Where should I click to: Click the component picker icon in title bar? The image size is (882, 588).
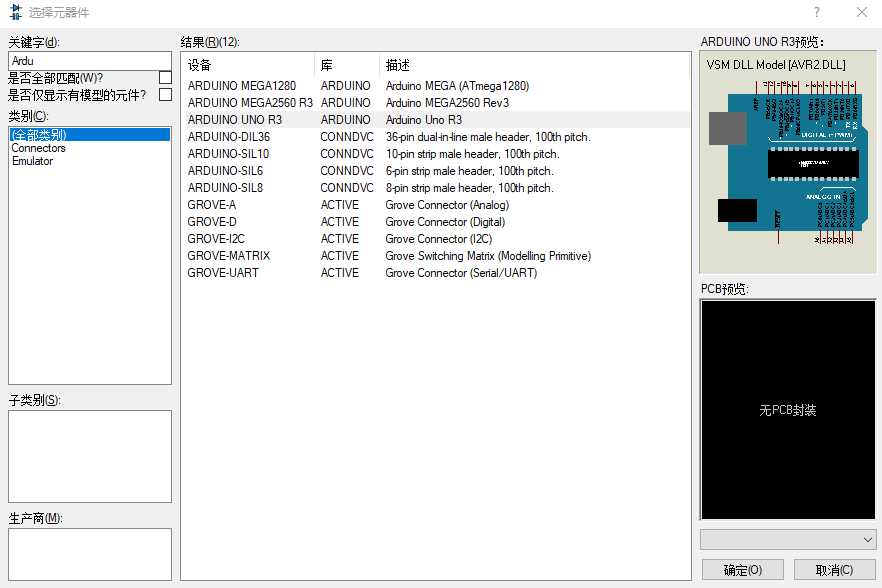coord(16,12)
